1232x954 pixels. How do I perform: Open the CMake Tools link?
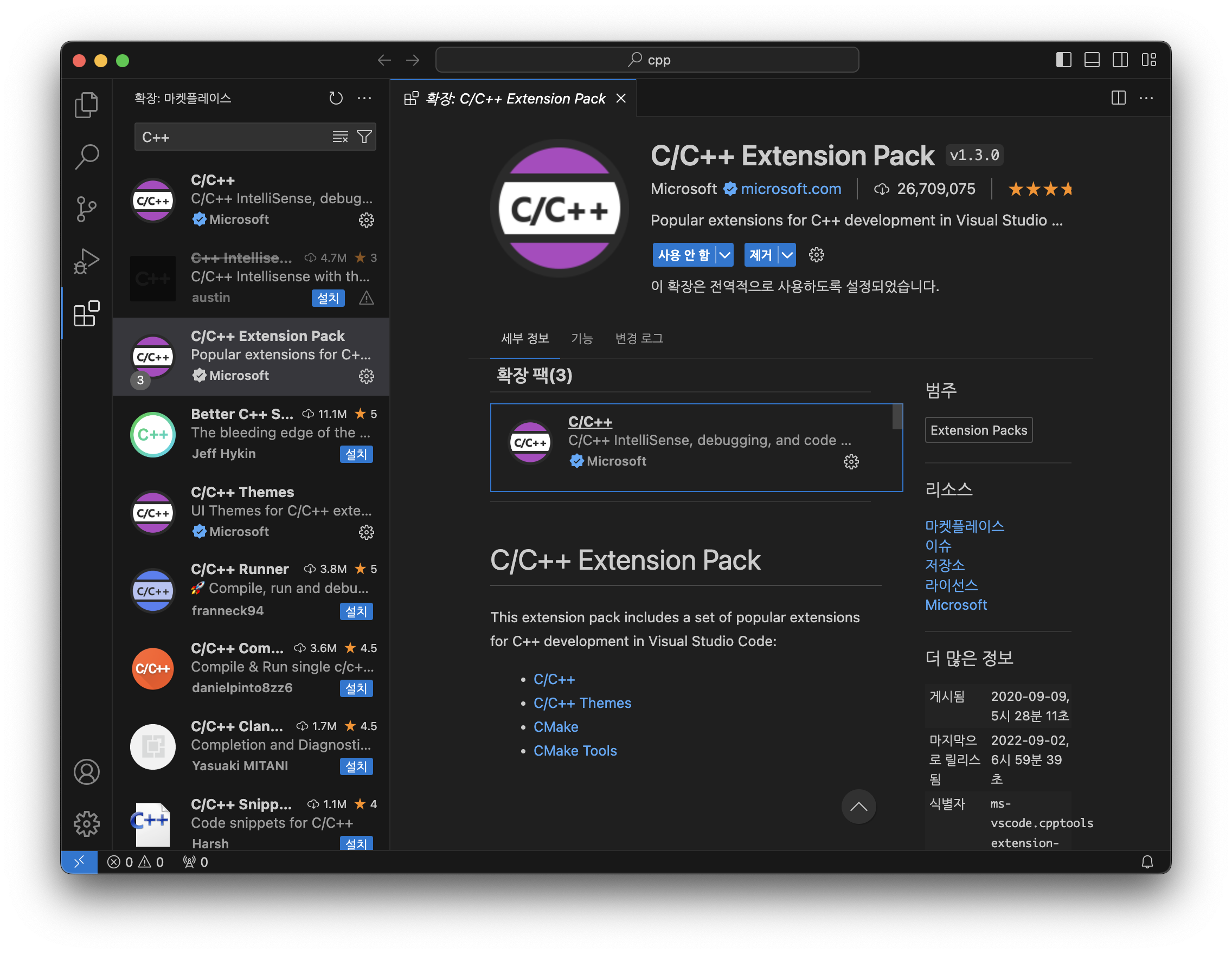tap(575, 750)
